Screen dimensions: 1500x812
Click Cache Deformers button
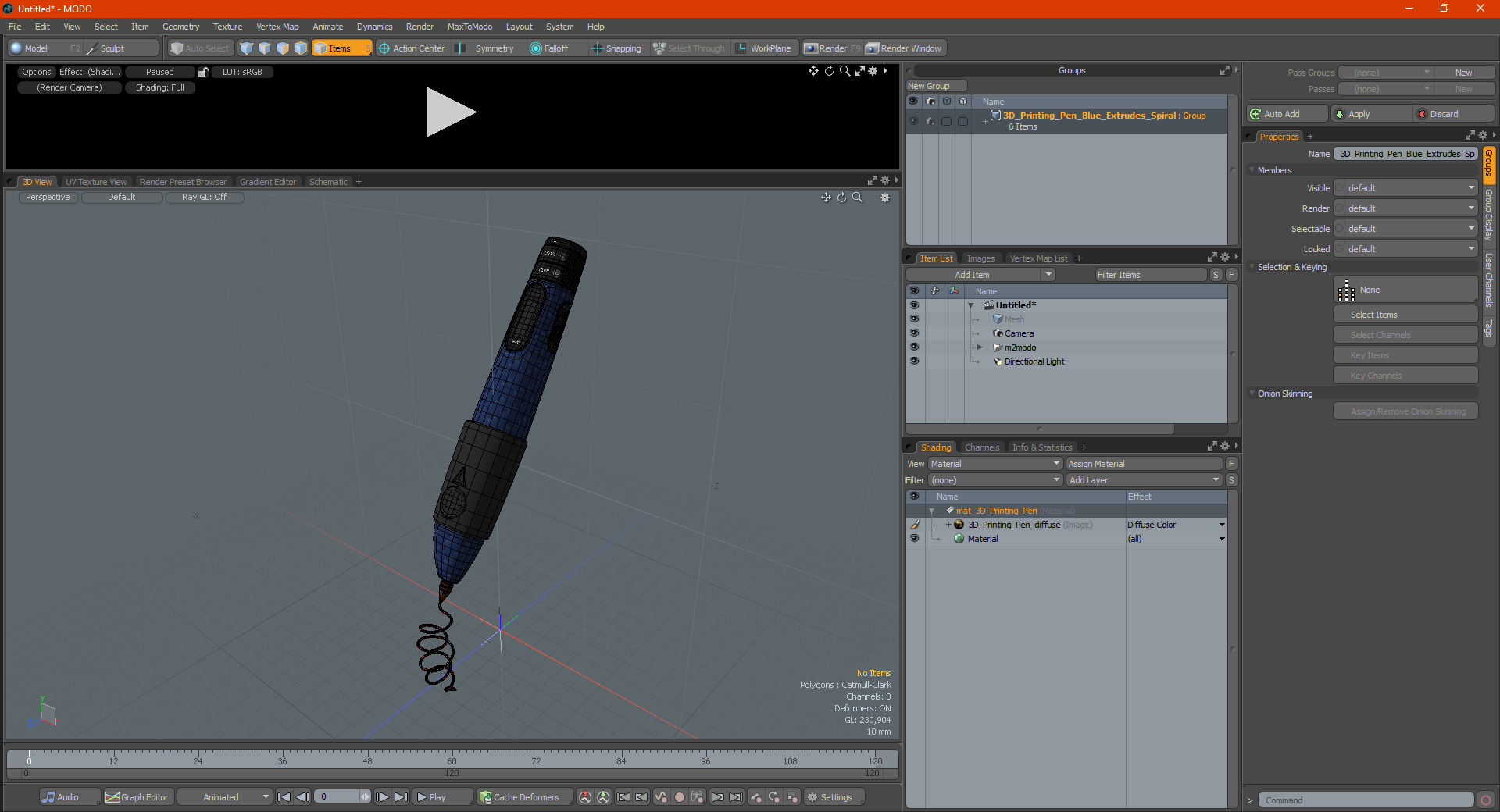point(525,797)
